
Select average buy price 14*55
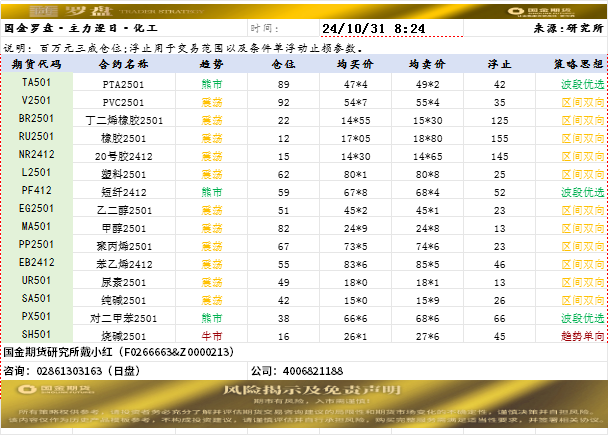[x=356, y=120]
